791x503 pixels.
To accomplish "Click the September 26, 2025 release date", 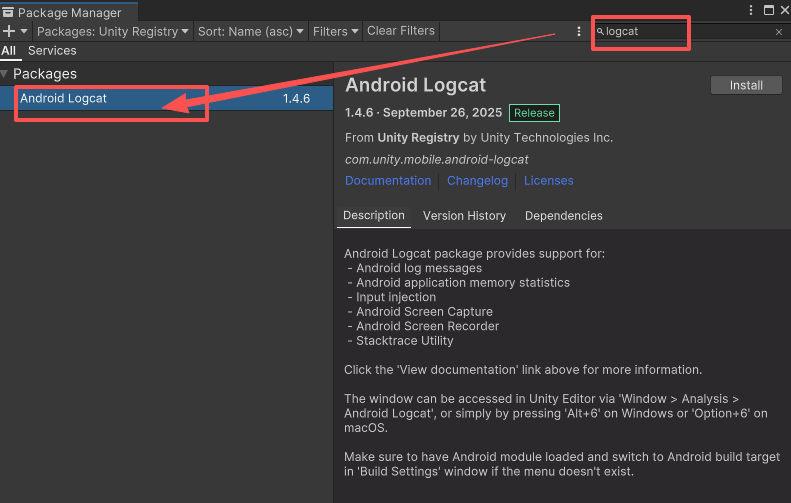I will coord(442,113).
